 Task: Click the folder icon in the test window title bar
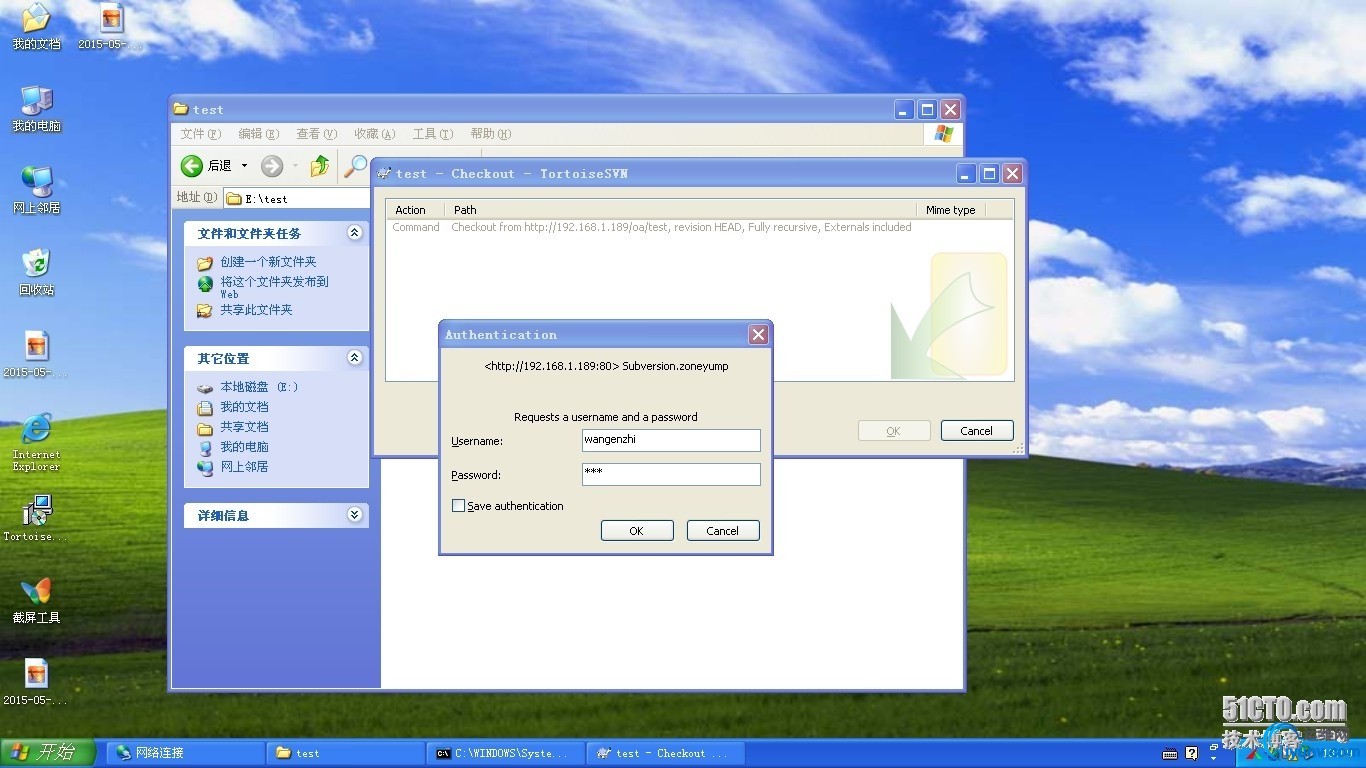click(x=181, y=109)
